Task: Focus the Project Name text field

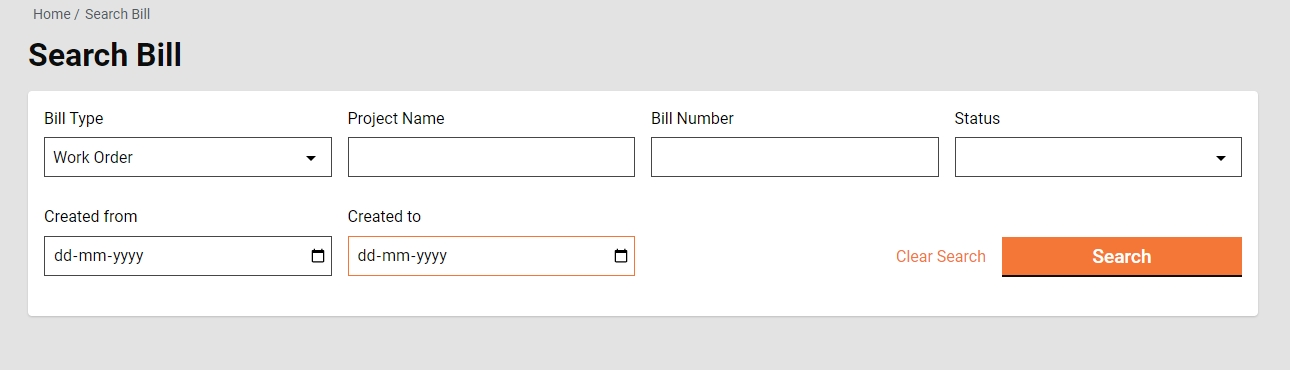Action: [491, 157]
